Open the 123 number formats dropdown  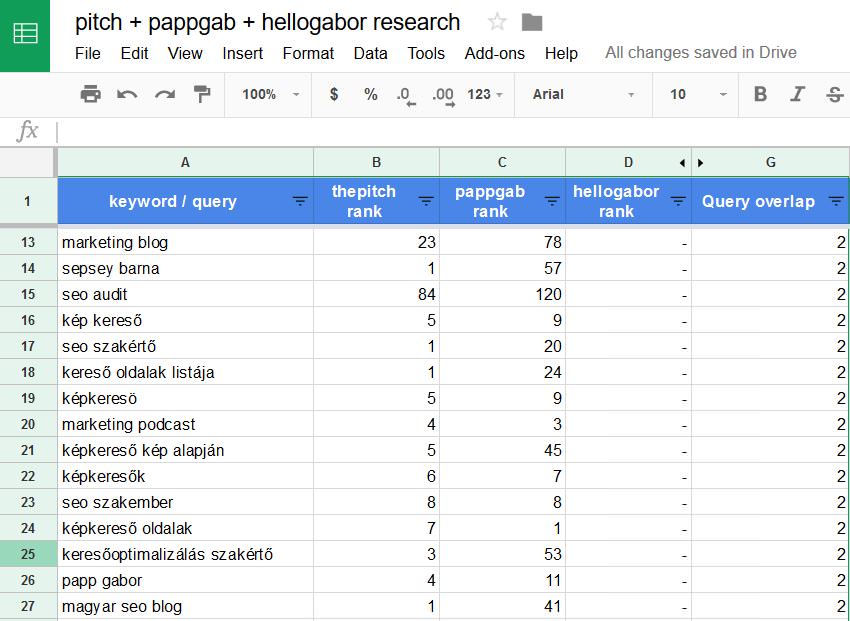(485, 94)
